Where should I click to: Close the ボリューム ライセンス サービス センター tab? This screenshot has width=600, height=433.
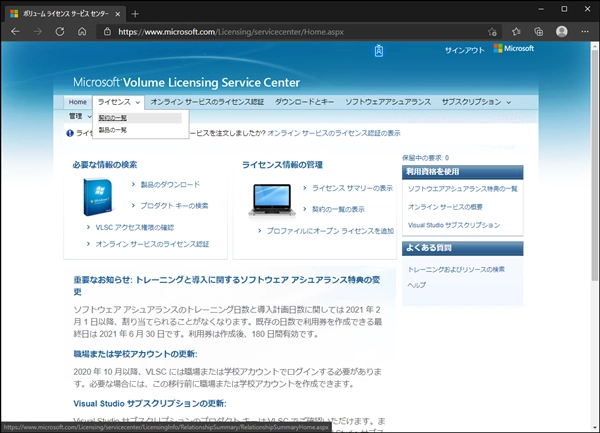118,14
